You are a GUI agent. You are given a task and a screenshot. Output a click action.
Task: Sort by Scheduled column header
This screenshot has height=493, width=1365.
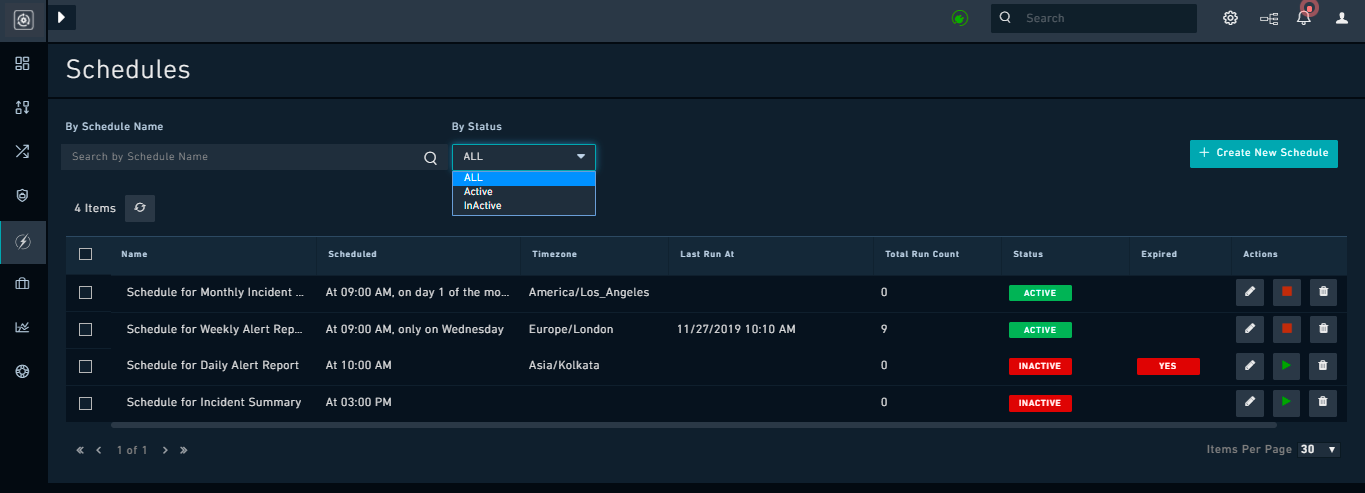(x=352, y=254)
